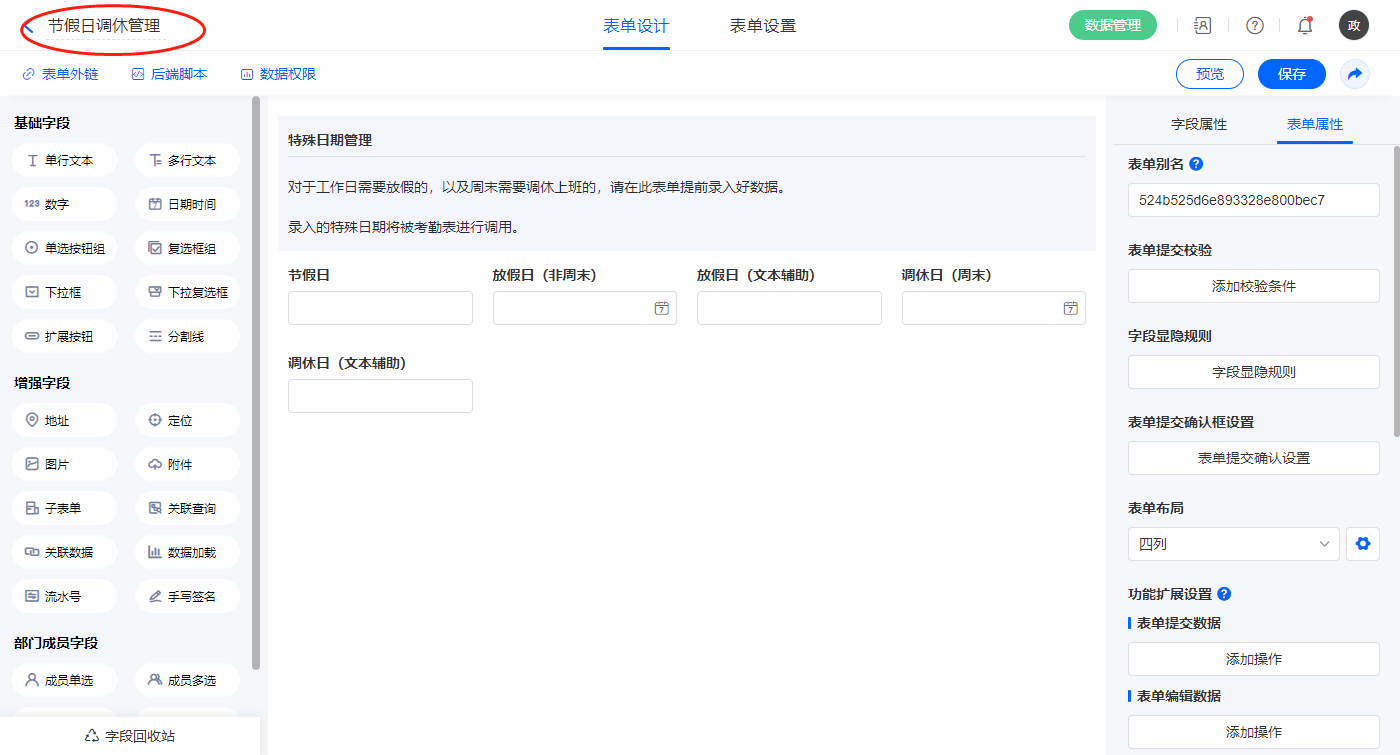Click the 节假日 text input field

[380, 309]
